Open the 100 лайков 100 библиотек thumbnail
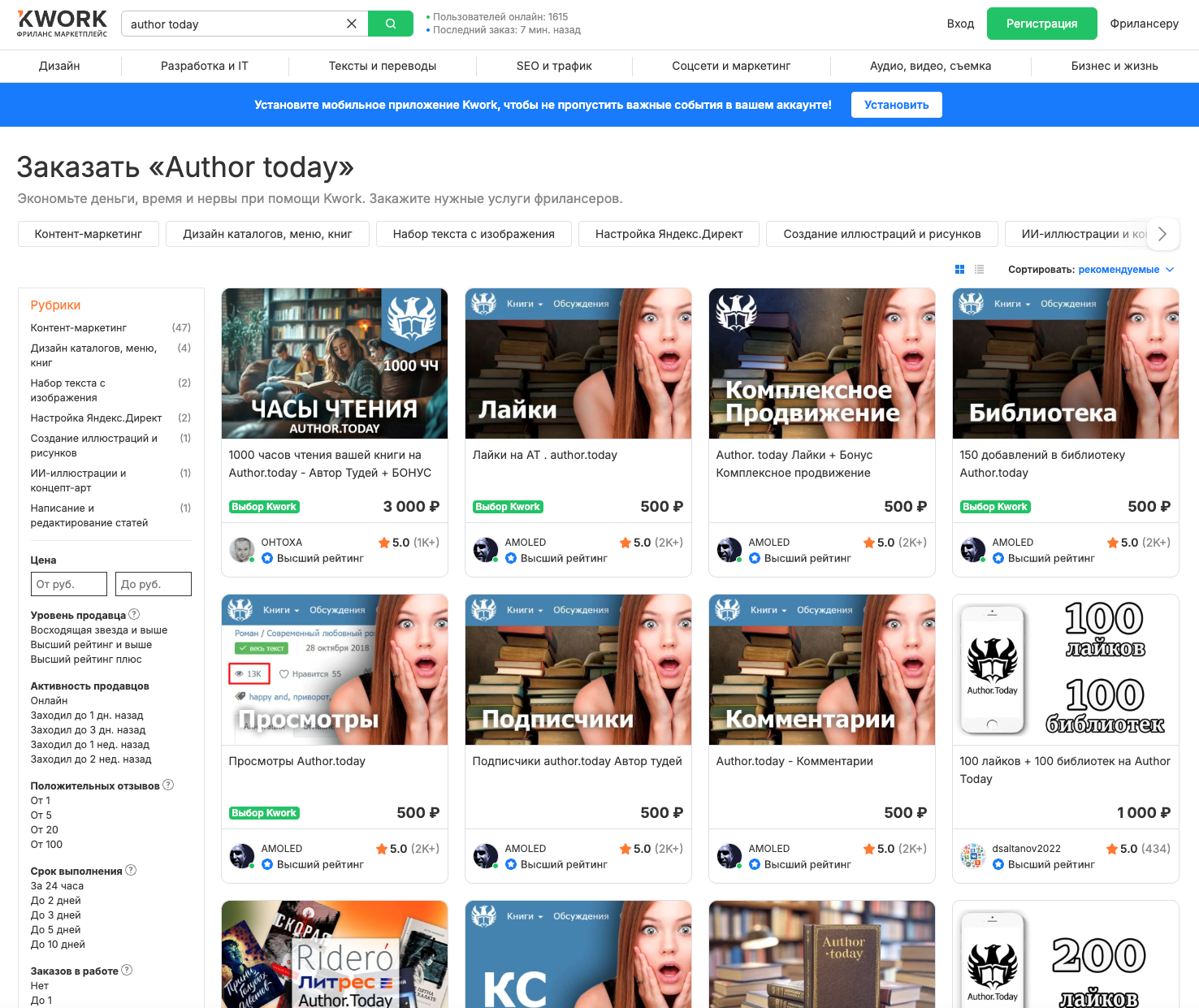The width and height of the screenshot is (1199, 1008). pyautogui.click(x=1066, y=669)
